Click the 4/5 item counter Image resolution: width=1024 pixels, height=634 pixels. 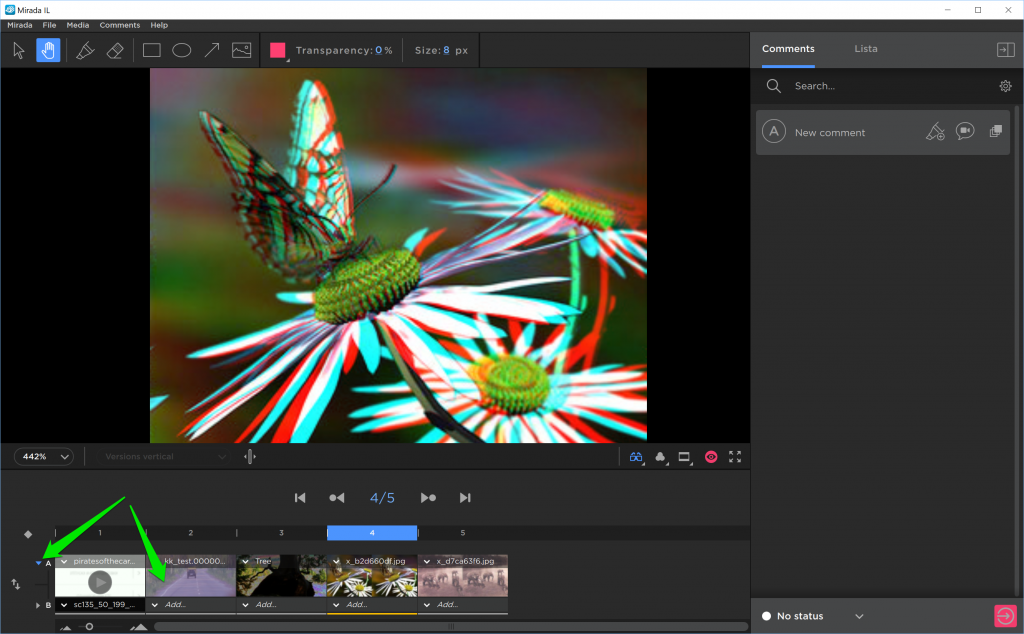382,498
